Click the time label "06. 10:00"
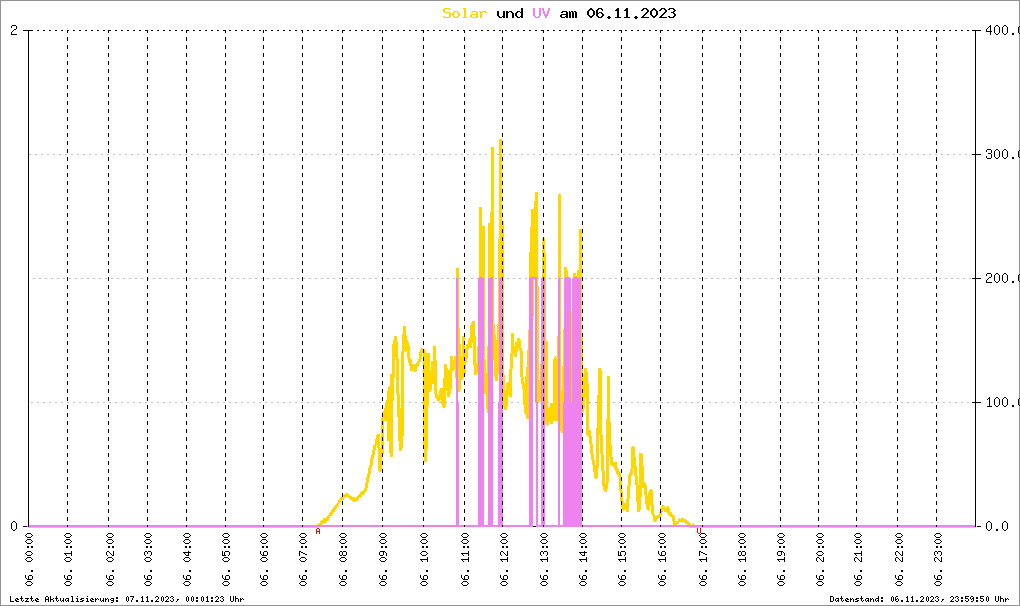 click(x=423, y=560)
